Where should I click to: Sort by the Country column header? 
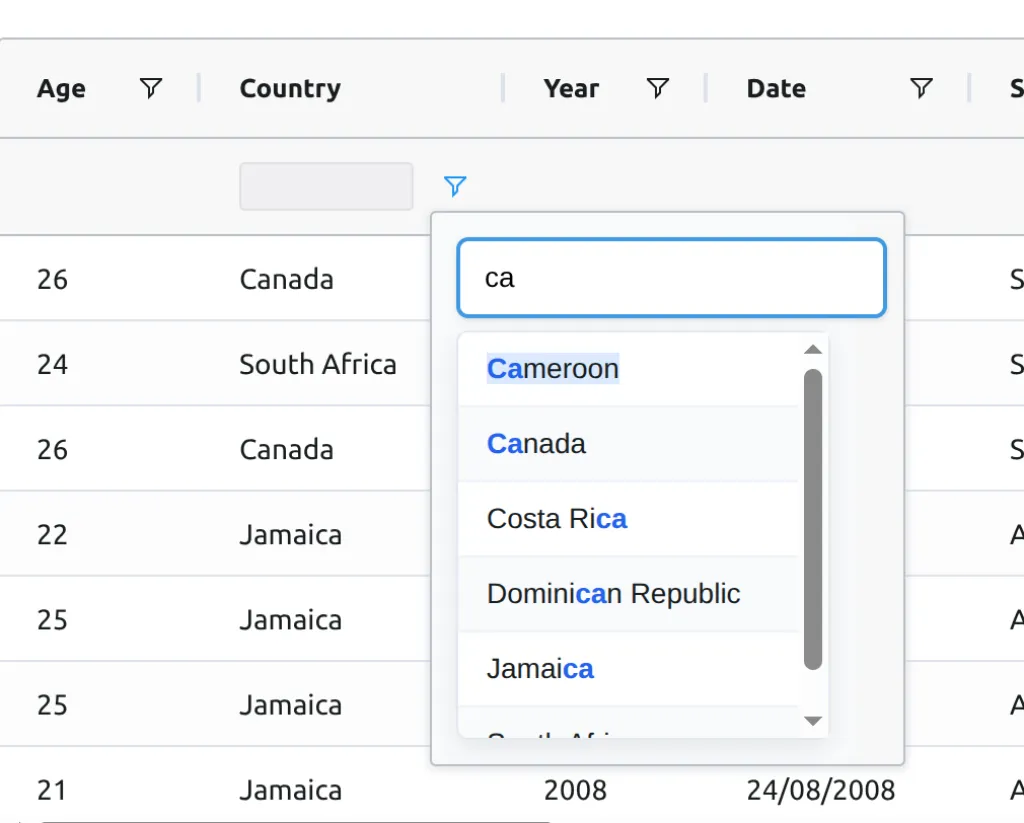[290, 89]
